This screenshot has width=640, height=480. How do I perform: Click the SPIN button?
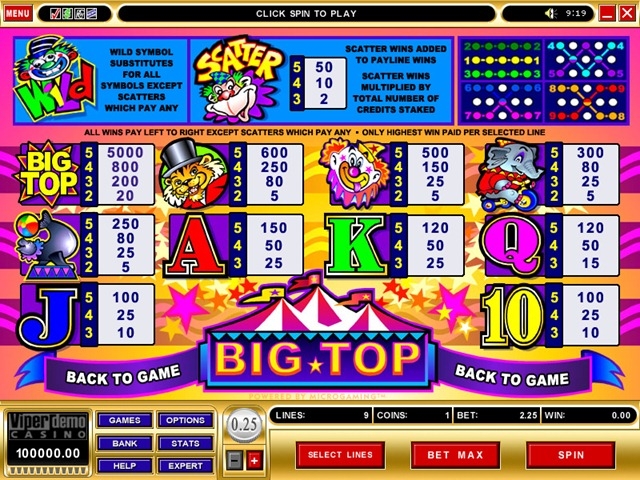coord(571,455)
